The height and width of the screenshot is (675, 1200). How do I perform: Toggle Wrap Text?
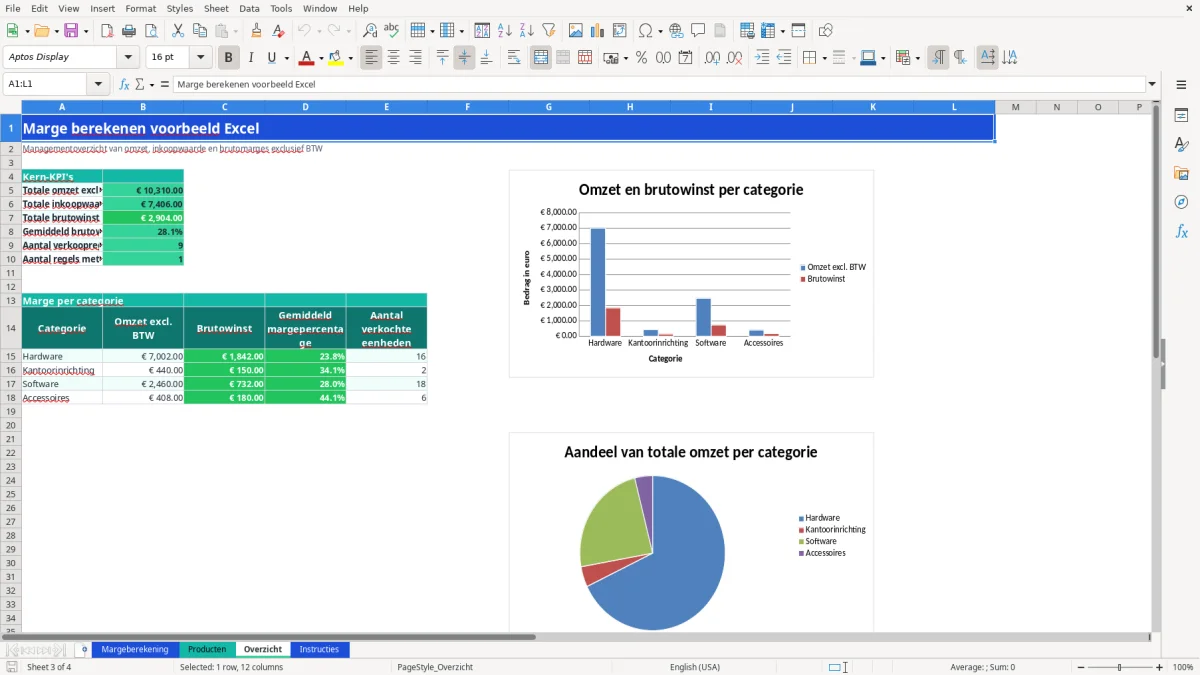(513, 58)
